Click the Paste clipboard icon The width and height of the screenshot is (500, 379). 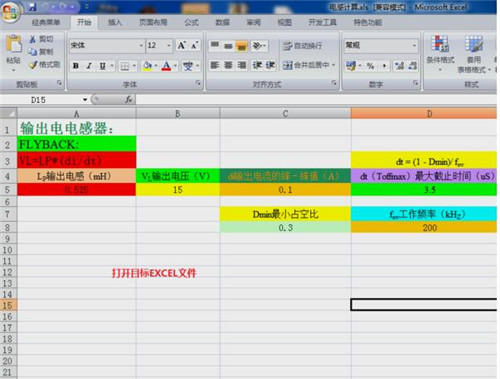coord(14,44)
